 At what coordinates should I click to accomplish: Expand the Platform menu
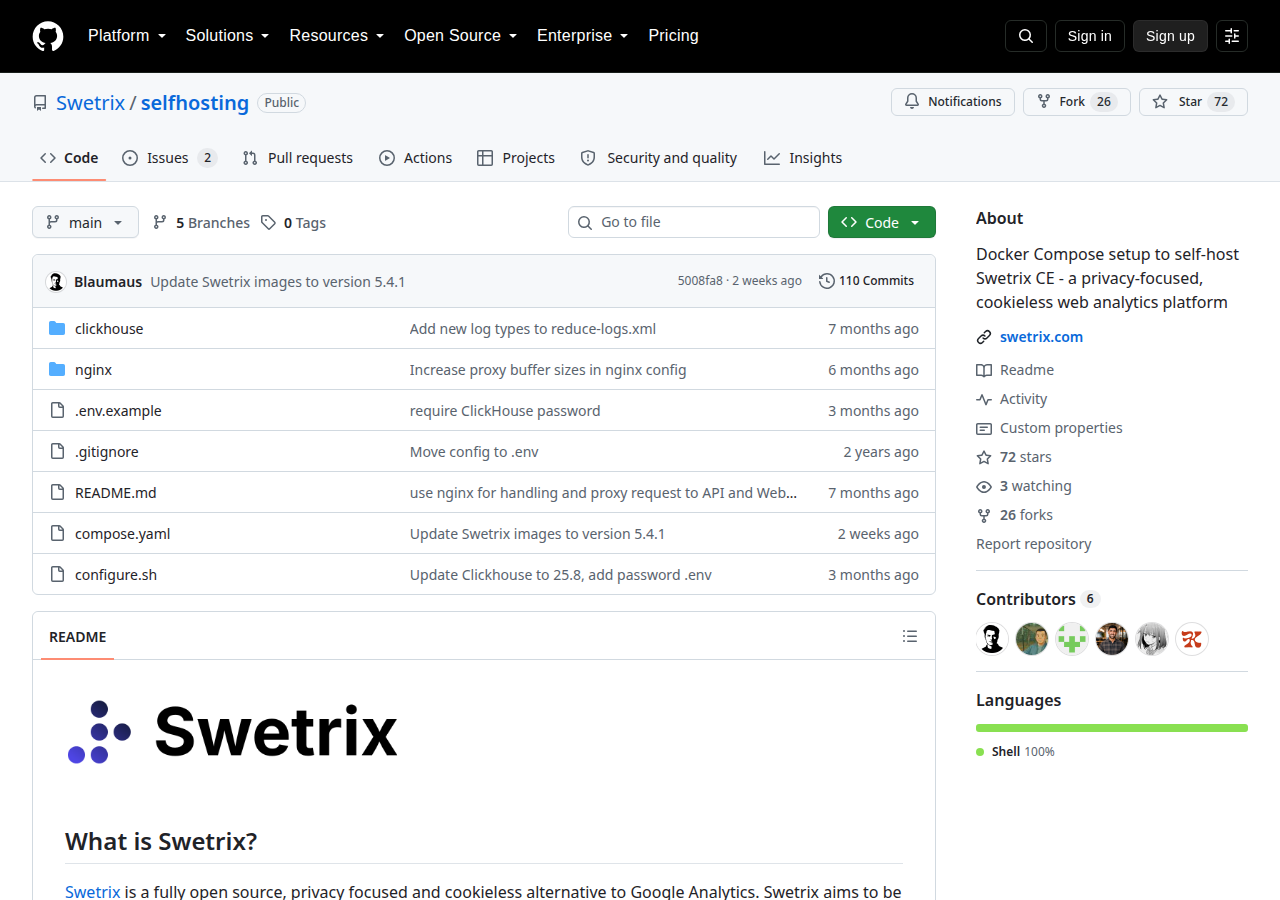(126, 36)
